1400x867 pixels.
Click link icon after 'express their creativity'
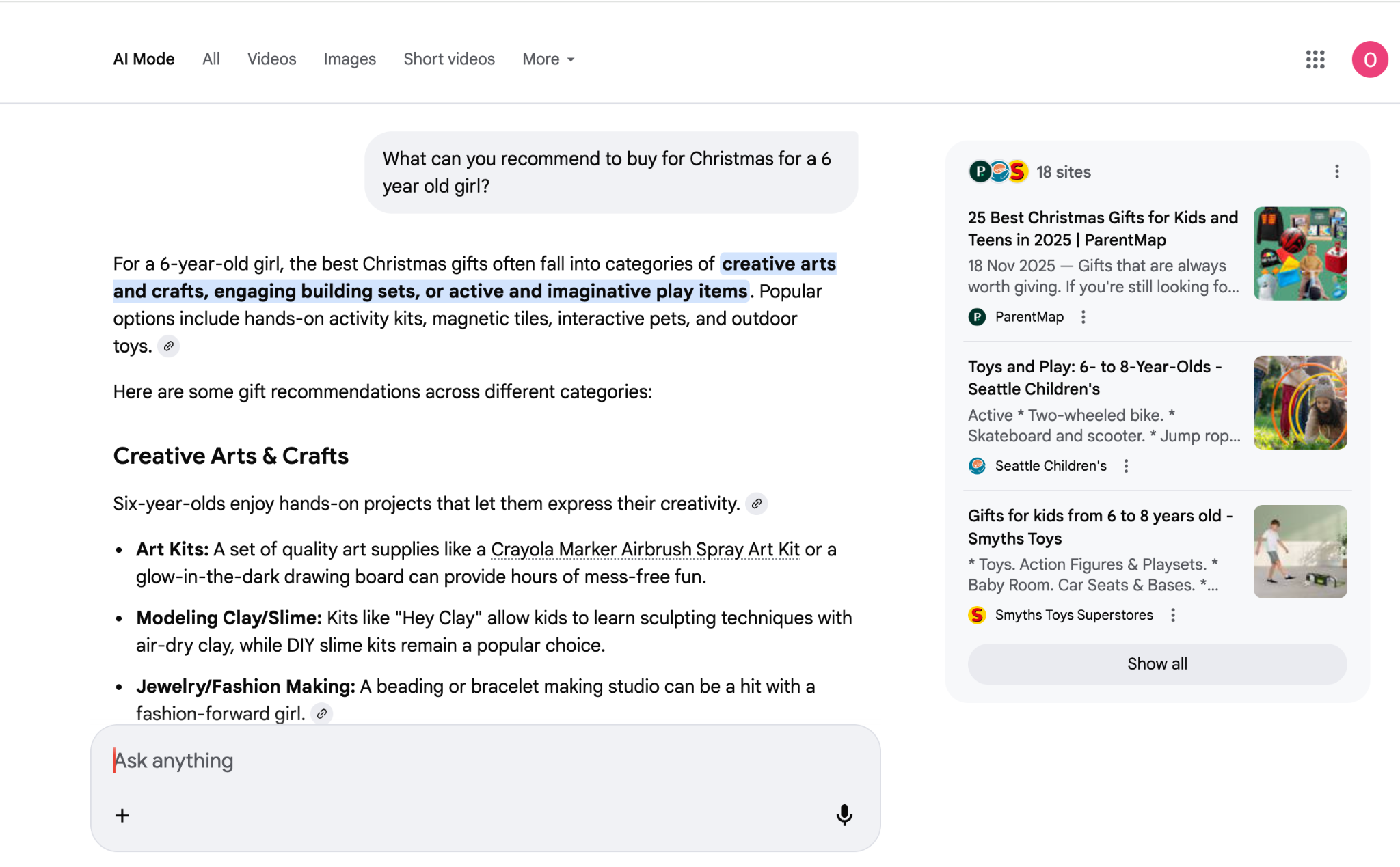coord(756,504)
